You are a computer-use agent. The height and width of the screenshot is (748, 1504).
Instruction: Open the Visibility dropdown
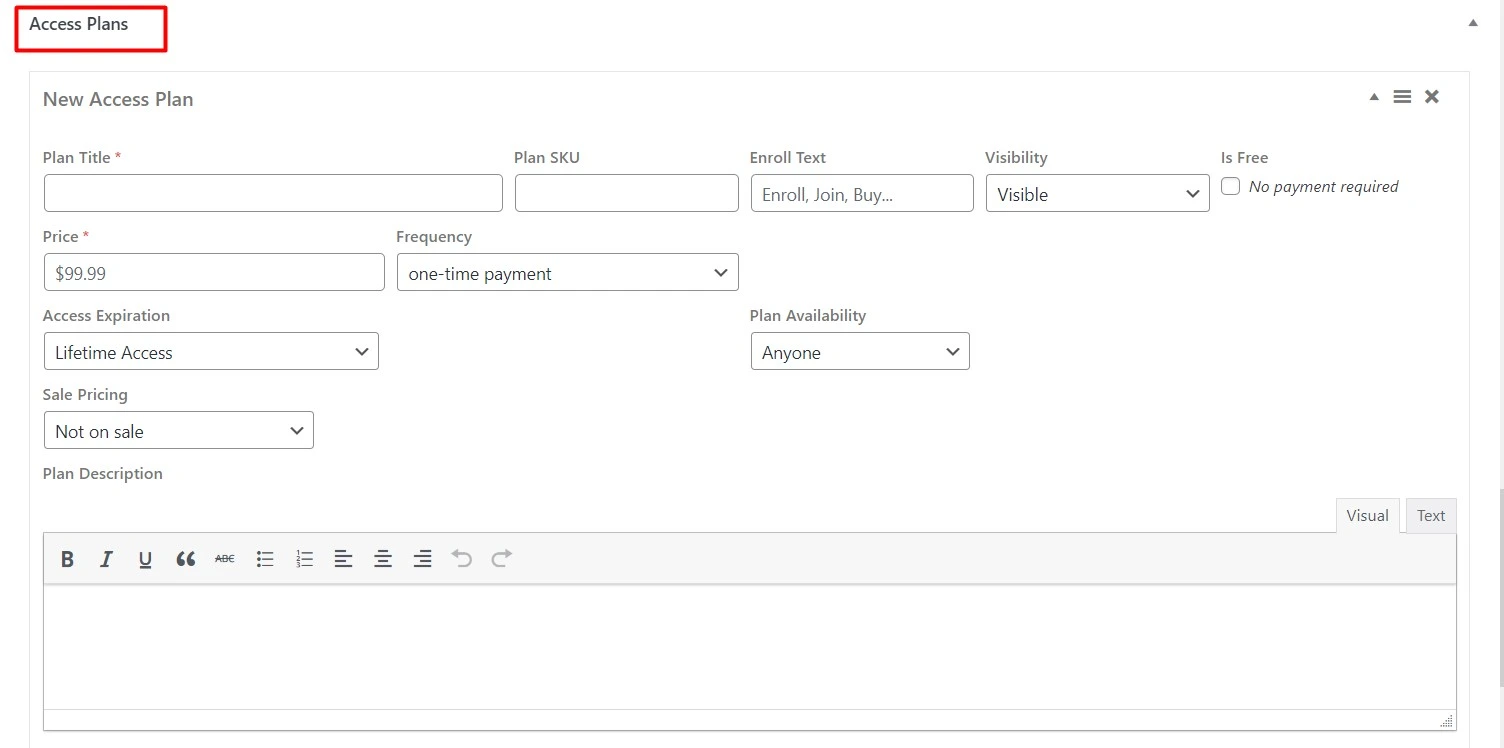click(1097, 194)
